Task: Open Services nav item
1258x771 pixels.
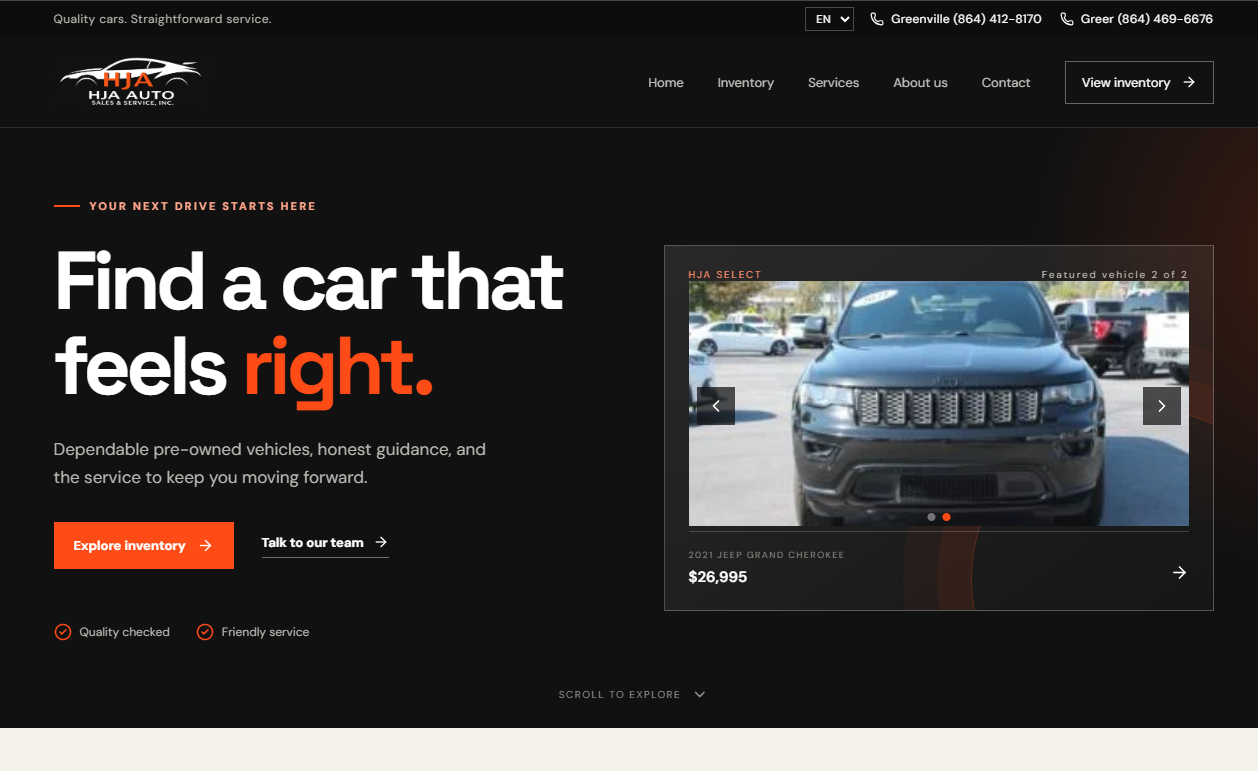Action: (x=834, y=83)
